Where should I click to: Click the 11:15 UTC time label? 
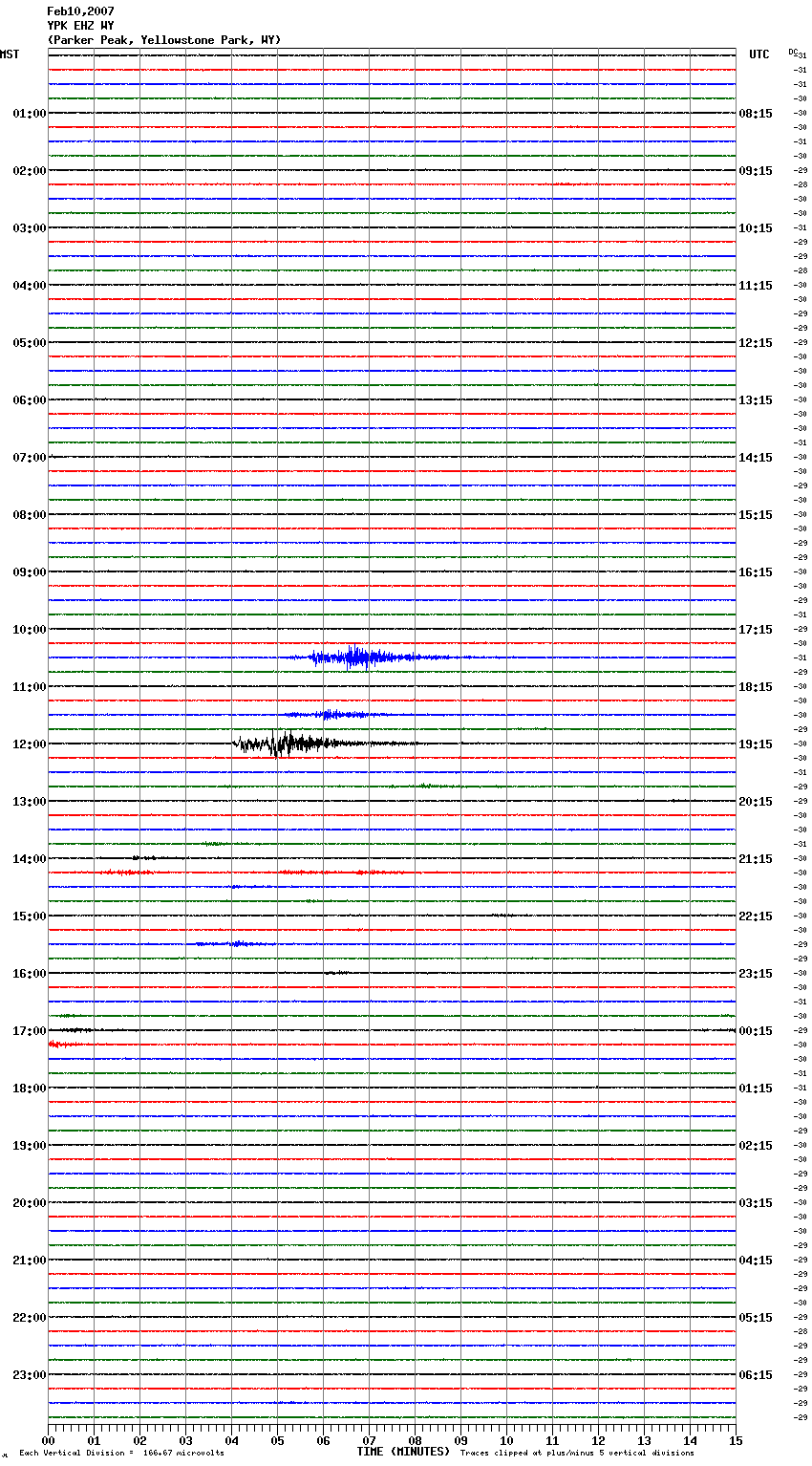(756, 286)
